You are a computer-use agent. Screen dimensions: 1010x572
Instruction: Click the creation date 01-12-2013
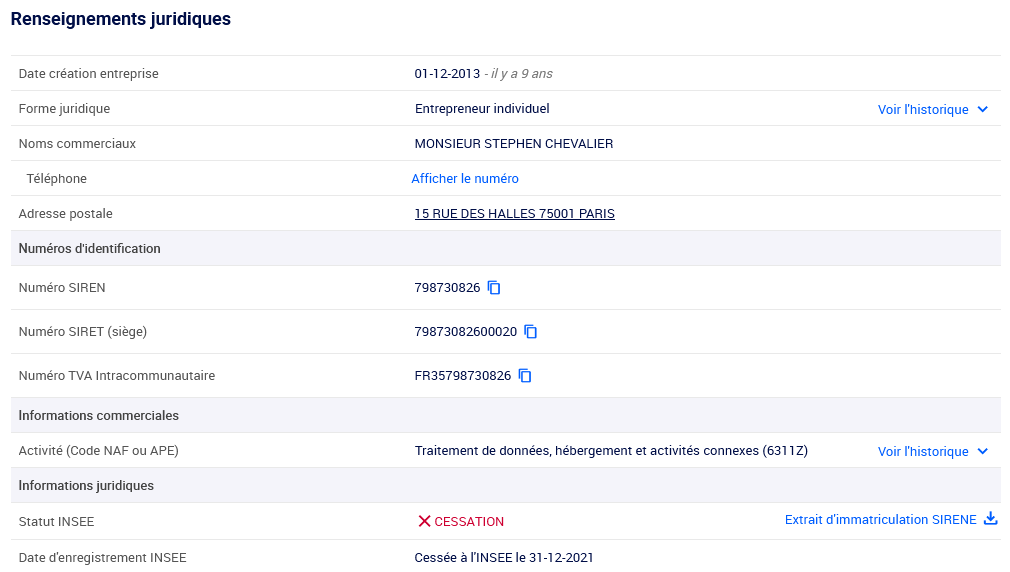[446, 74]
